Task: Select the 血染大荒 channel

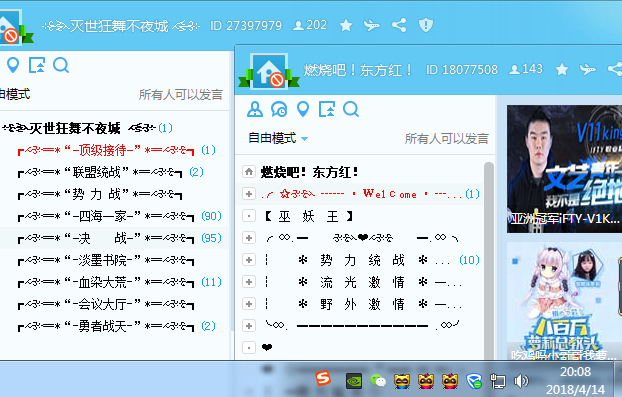Action: click(x=106, y=282)
